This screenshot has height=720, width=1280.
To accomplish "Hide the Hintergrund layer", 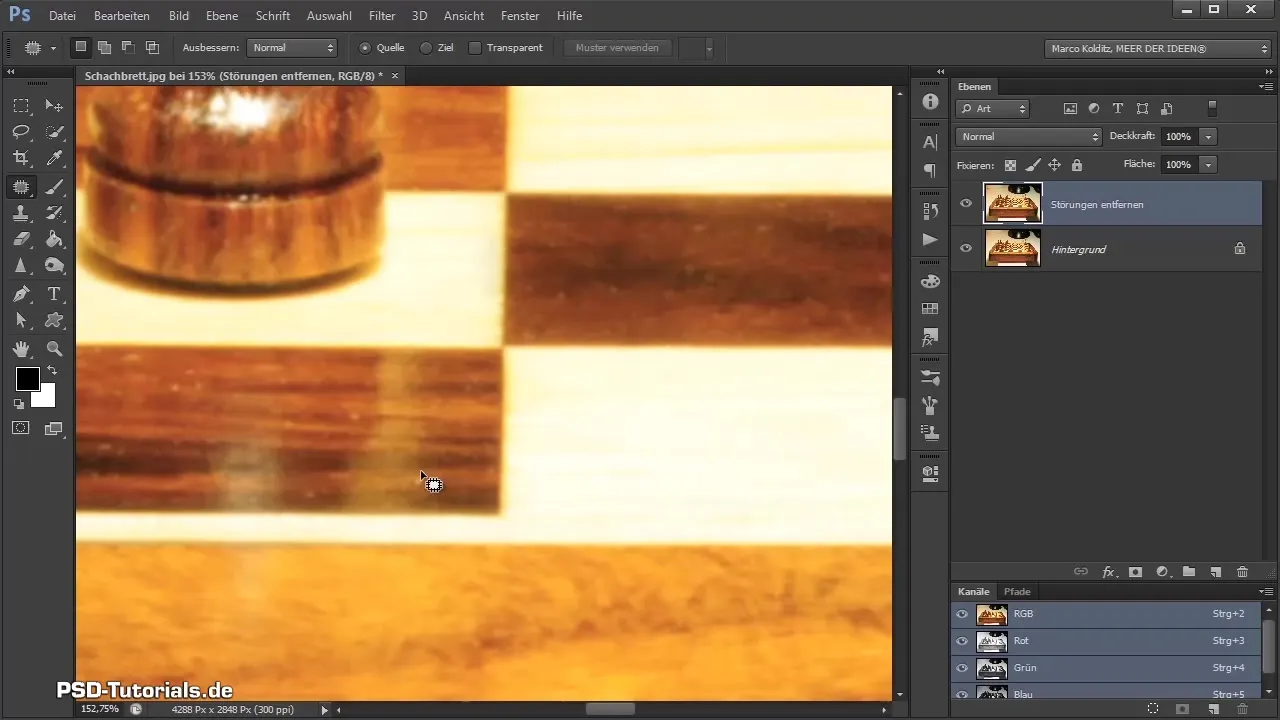I will (965, 248).
